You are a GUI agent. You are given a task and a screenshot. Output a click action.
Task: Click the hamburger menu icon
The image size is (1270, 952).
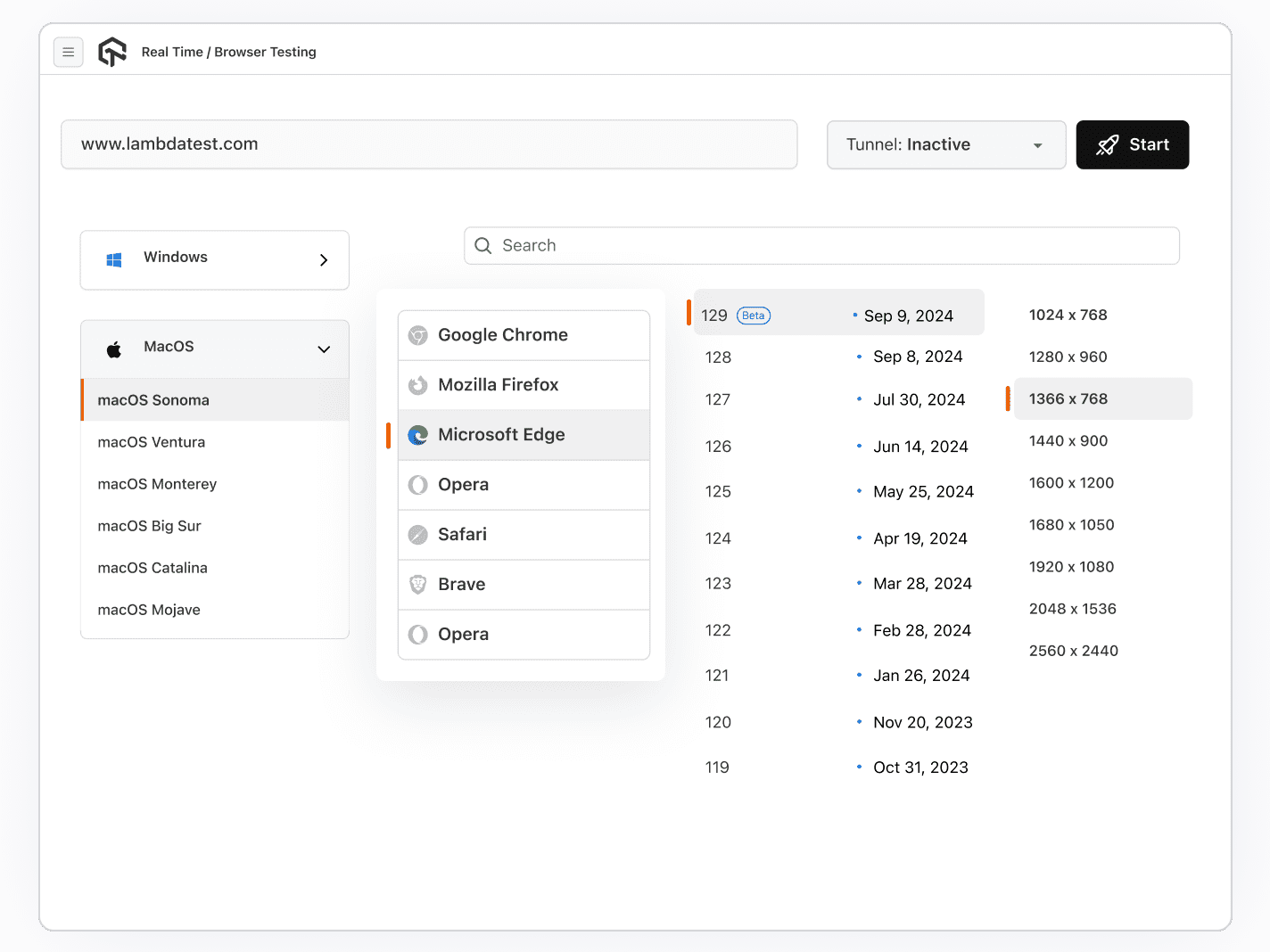[69, 53]
